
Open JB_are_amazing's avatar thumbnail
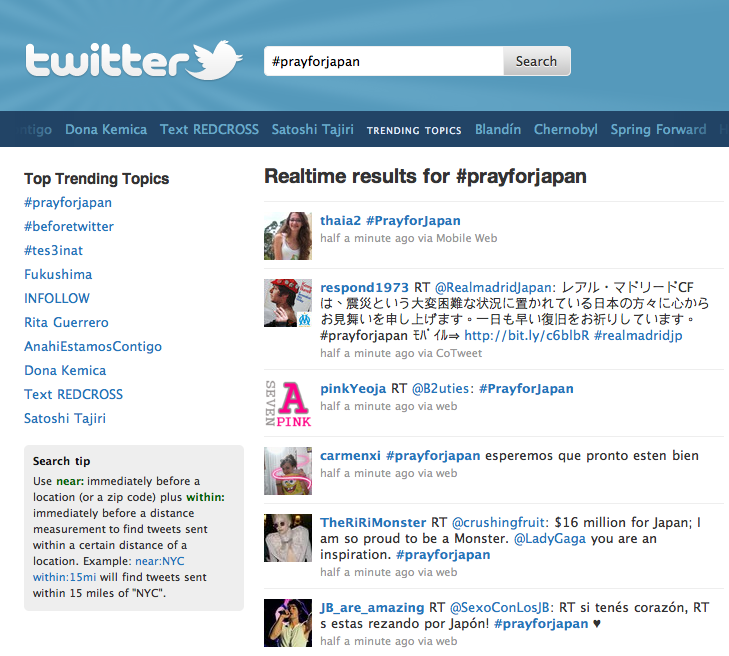coord(288,623)
